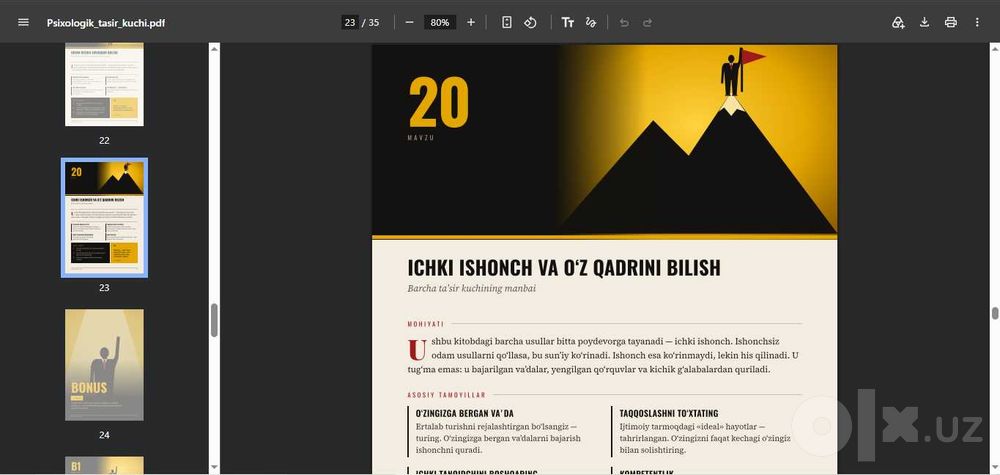The height and width of the screenshot is (475, 1000).
Task: Toggle the sidebar menu hamburger icon
Action: click(x=24, y=22)
